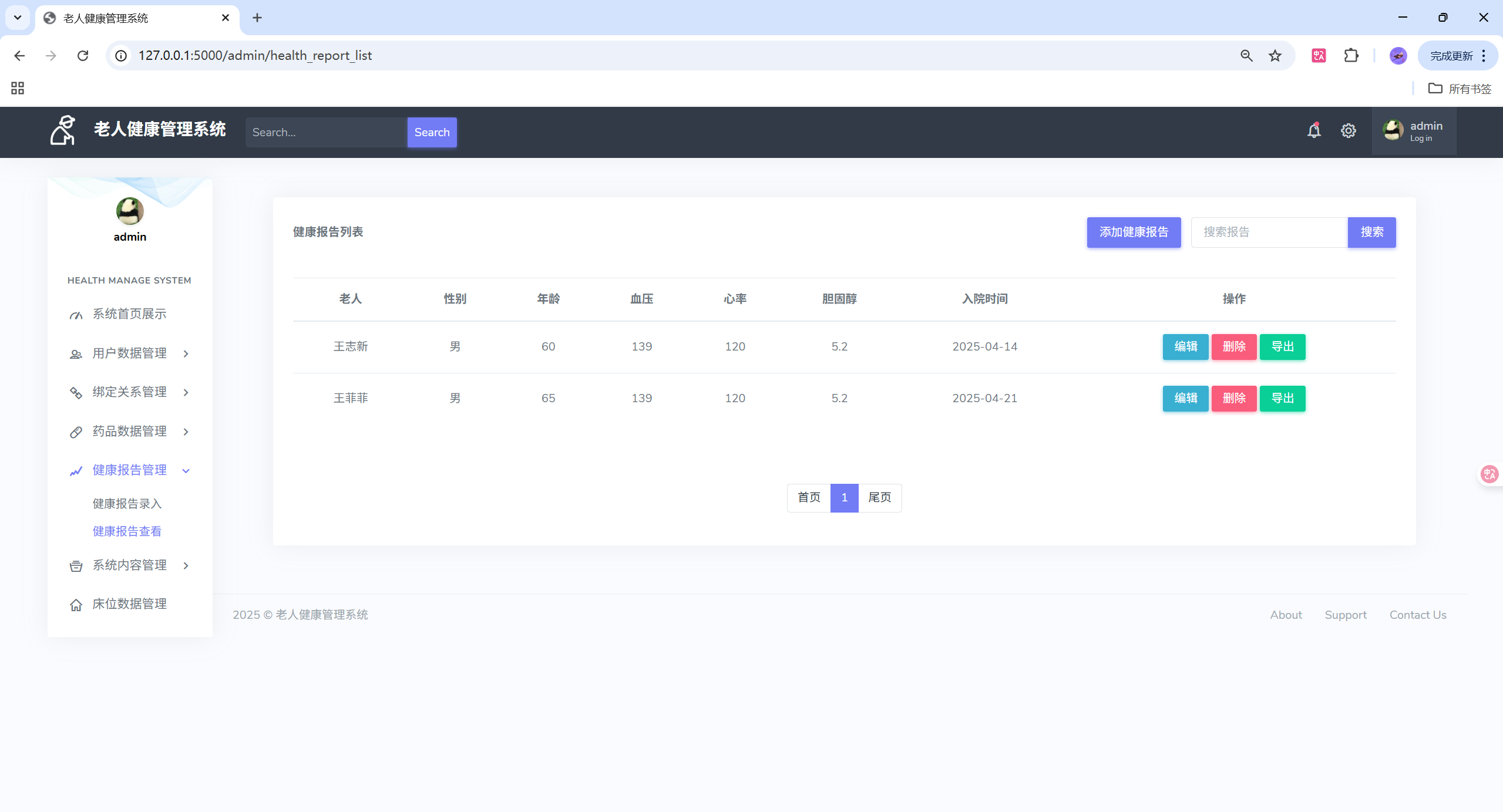
Task: Open browser extensions puzzle icon
Action: [x=1351, y=55]
